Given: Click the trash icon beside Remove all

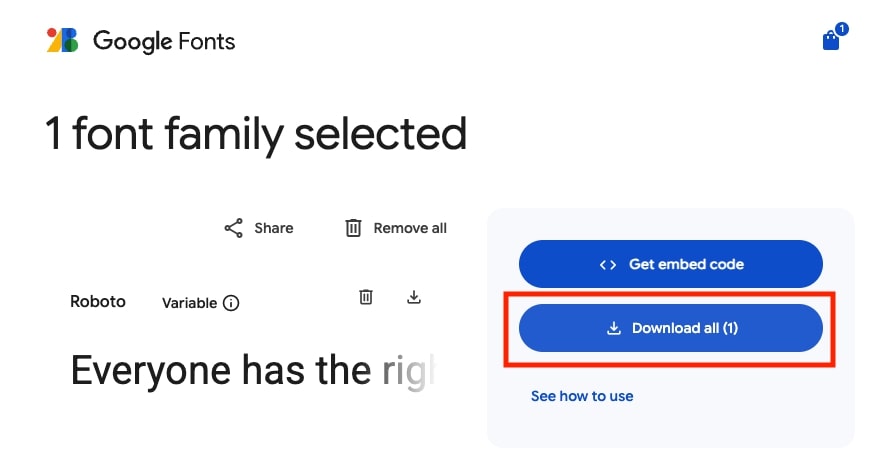Looking at the screenshot, I should click(353, 228).
